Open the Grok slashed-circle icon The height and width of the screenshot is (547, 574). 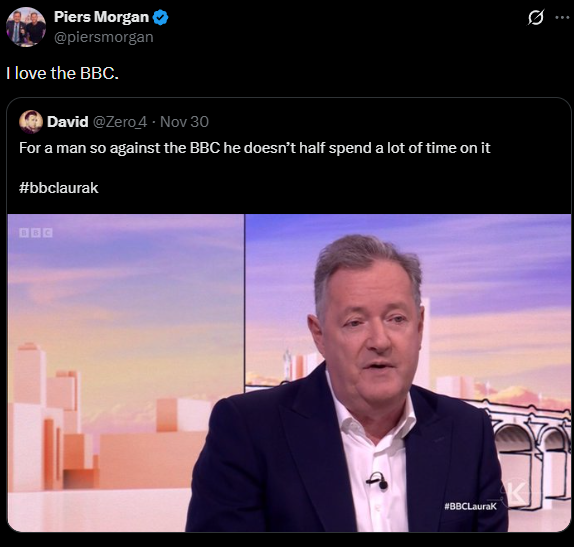536,17
